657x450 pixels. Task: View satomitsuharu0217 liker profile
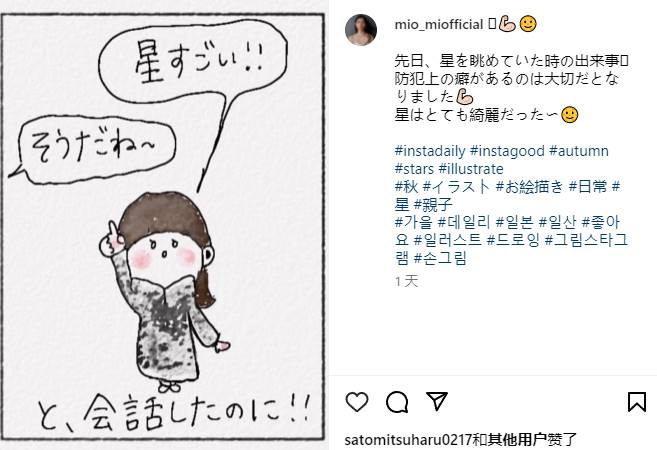pos(408,440)
